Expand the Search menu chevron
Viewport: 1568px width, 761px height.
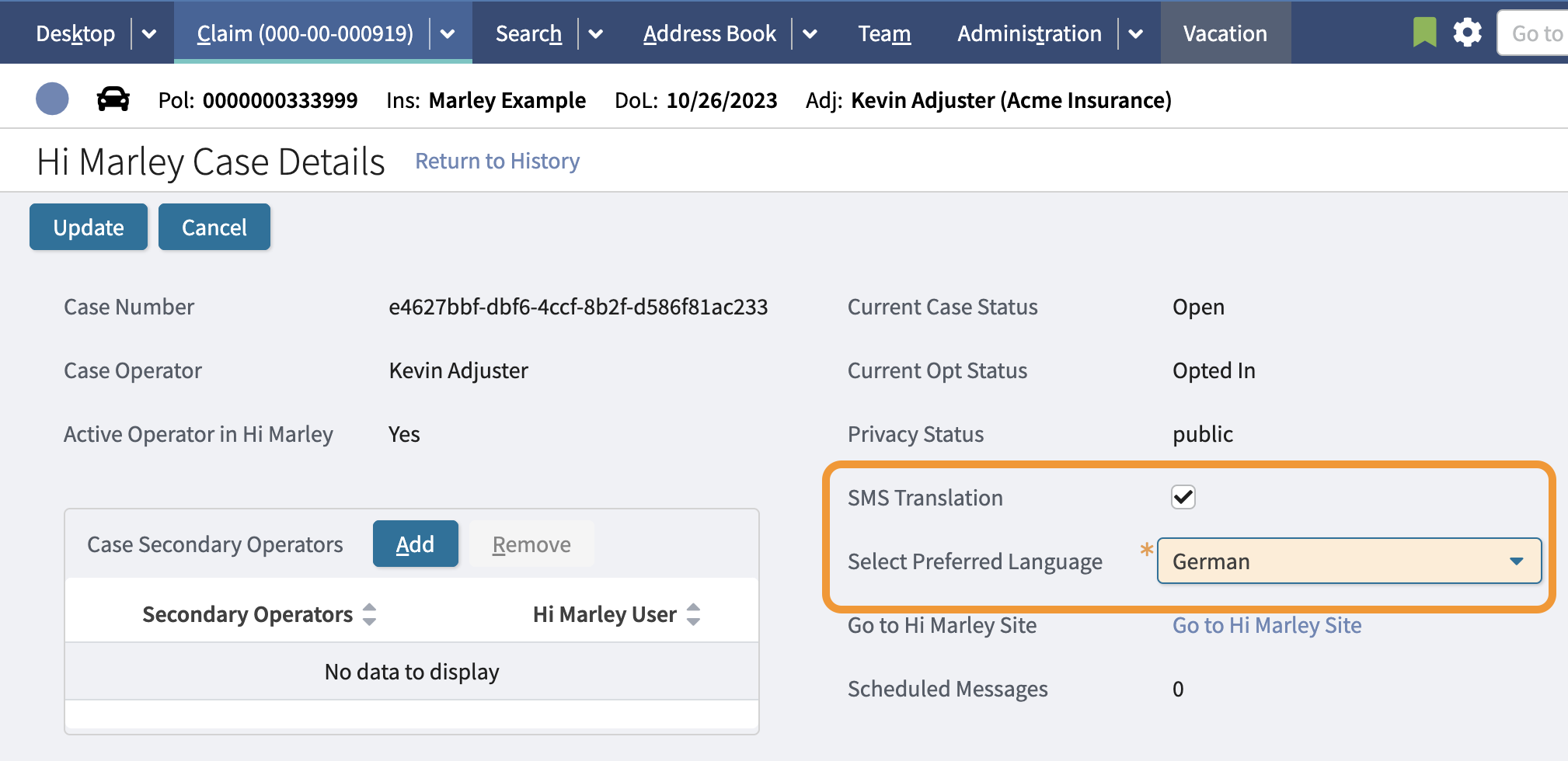click(x=596, y=34)
